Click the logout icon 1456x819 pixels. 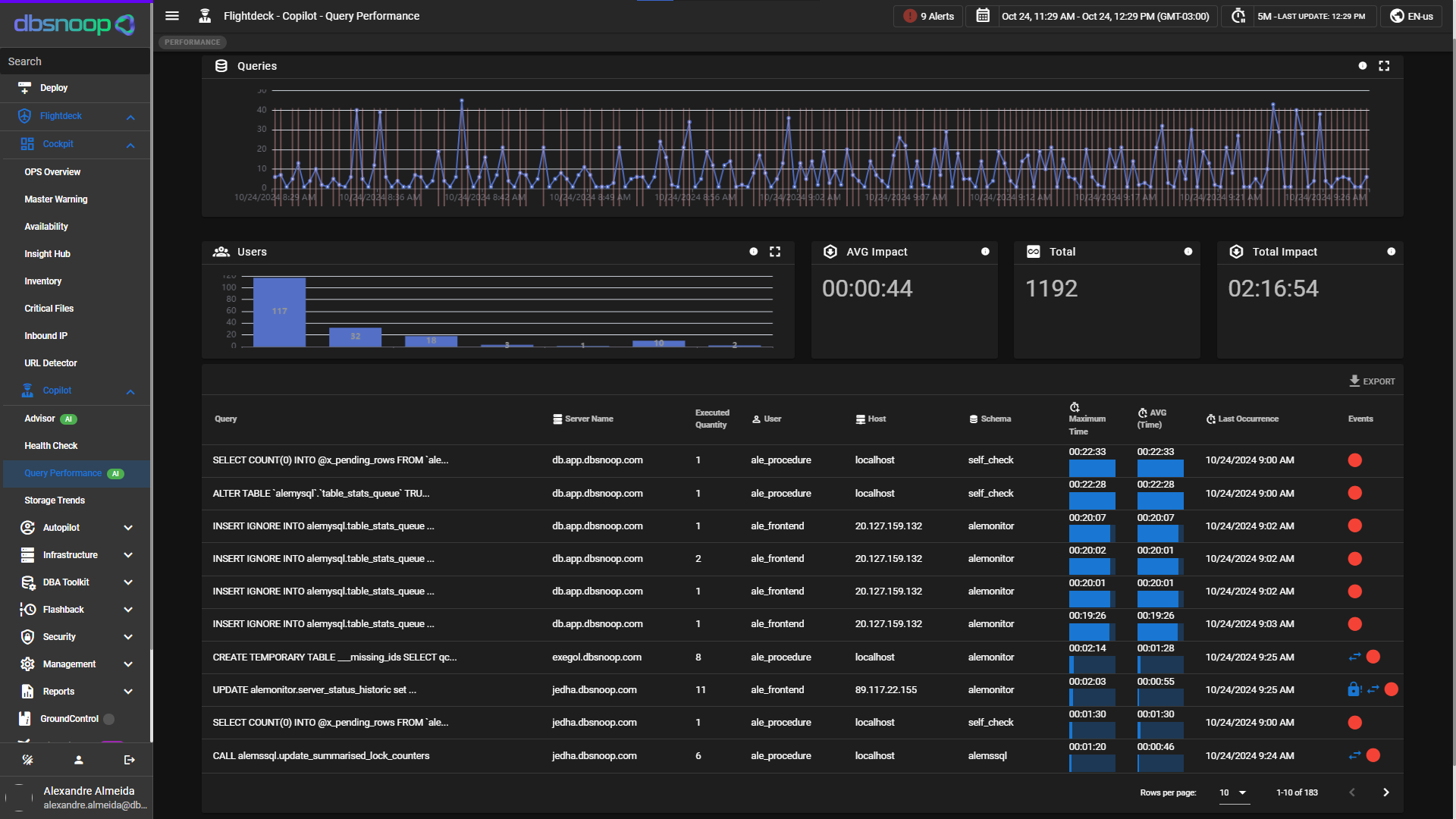click(x=129, y=760)
